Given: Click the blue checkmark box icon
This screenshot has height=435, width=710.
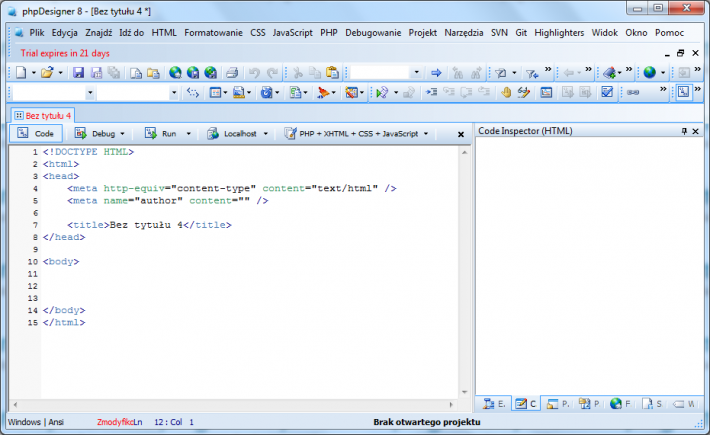Looking at the screenshot, I should click(x=607, y=92).
